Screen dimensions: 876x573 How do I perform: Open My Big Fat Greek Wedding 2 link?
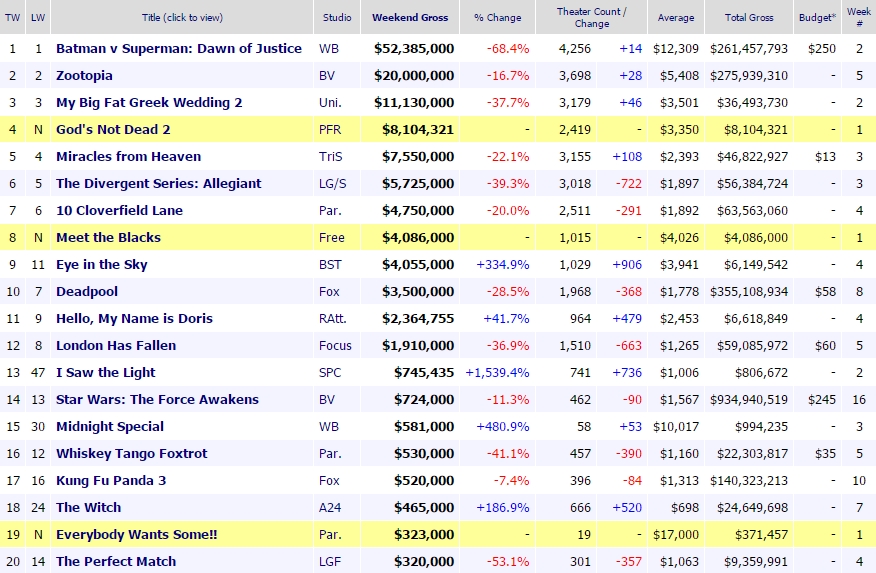[x=149, y=103]
